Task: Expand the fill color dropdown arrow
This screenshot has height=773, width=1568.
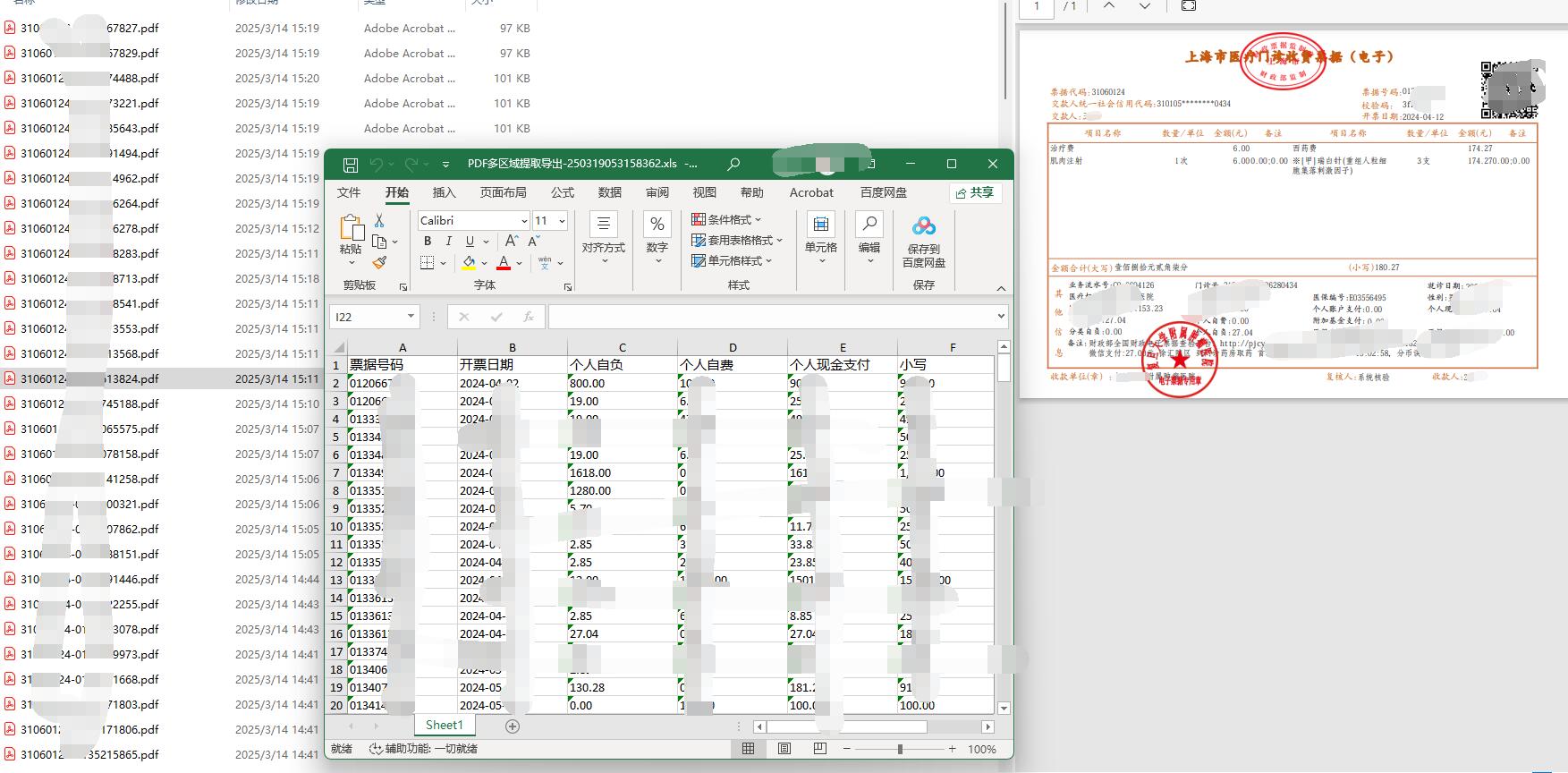Action: [484, 263]
